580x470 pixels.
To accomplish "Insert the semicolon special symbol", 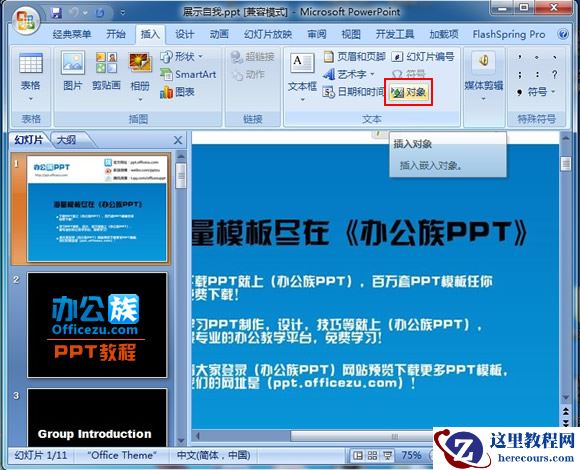I will (520, 74).
